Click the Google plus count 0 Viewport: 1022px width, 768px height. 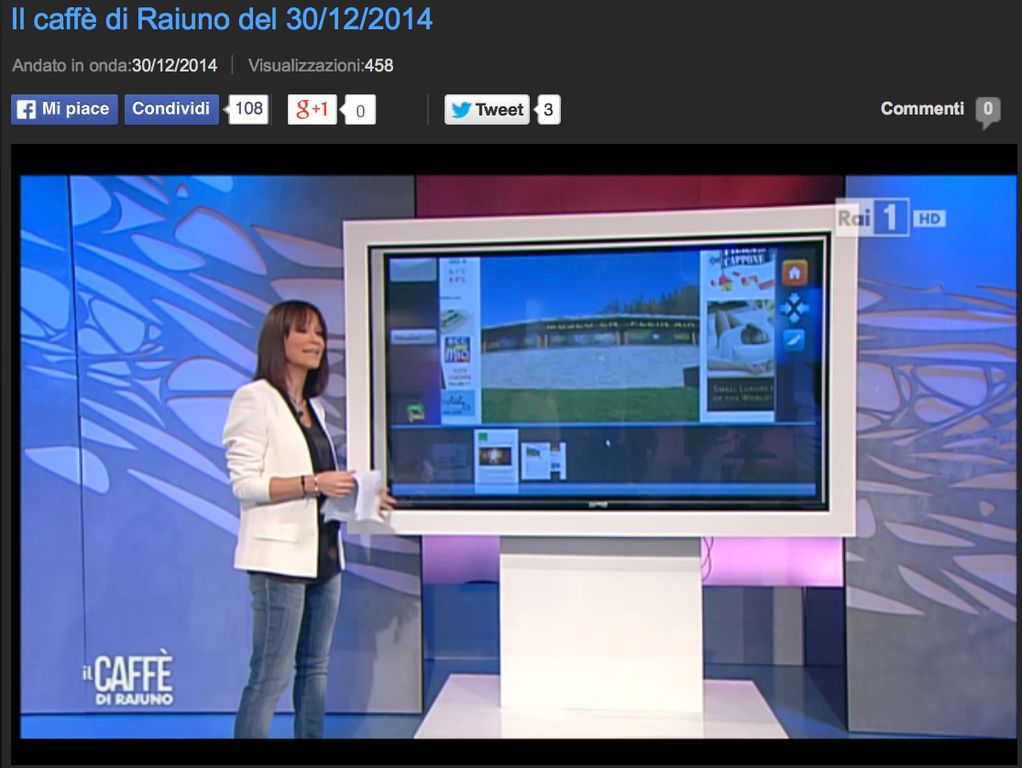(360, 110)
